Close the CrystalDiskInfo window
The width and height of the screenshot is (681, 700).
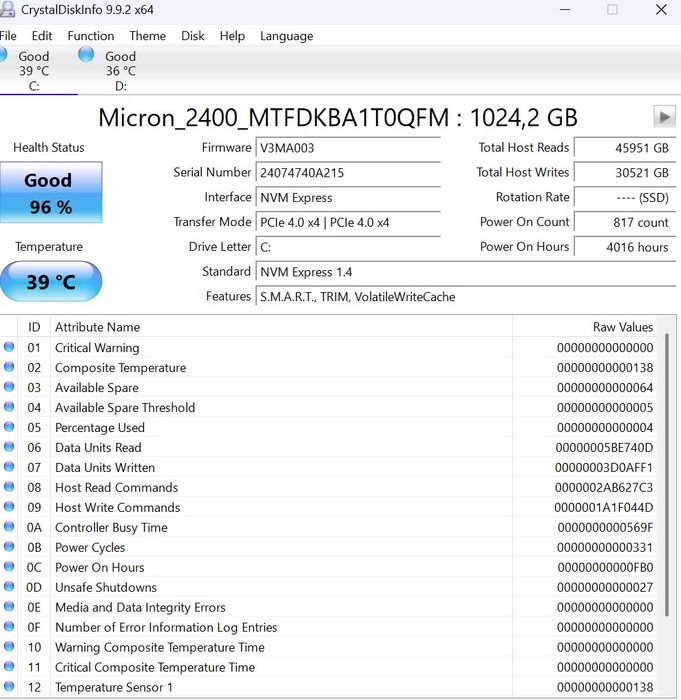661,9
